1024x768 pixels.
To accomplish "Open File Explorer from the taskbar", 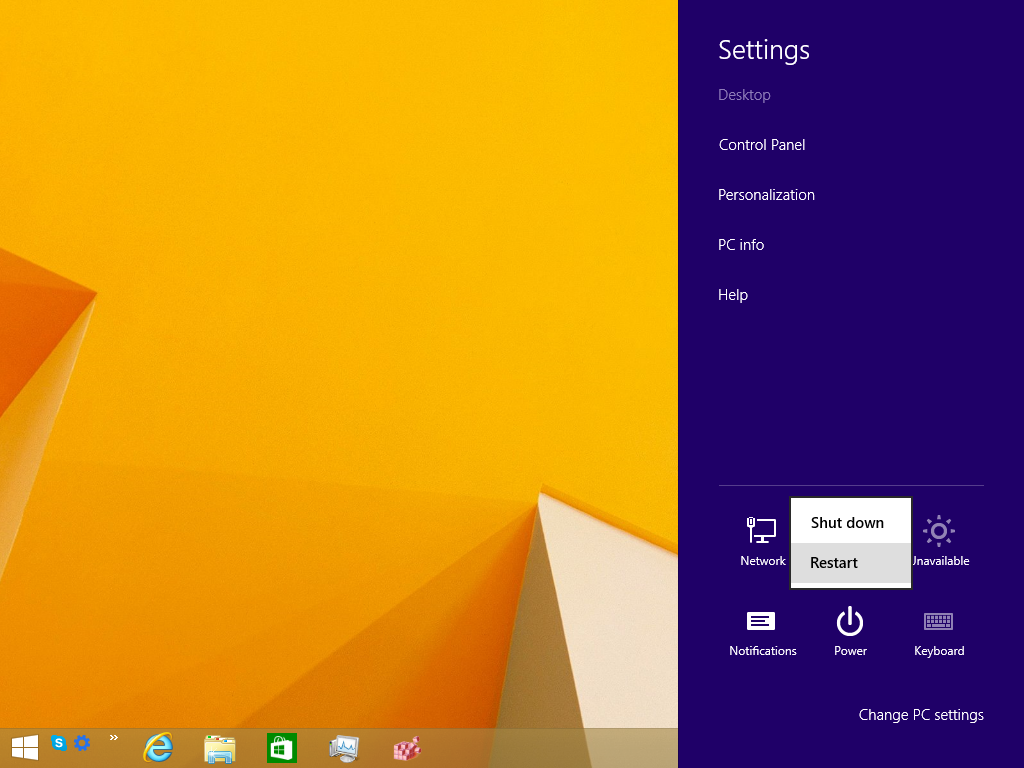I will (219, 747).
